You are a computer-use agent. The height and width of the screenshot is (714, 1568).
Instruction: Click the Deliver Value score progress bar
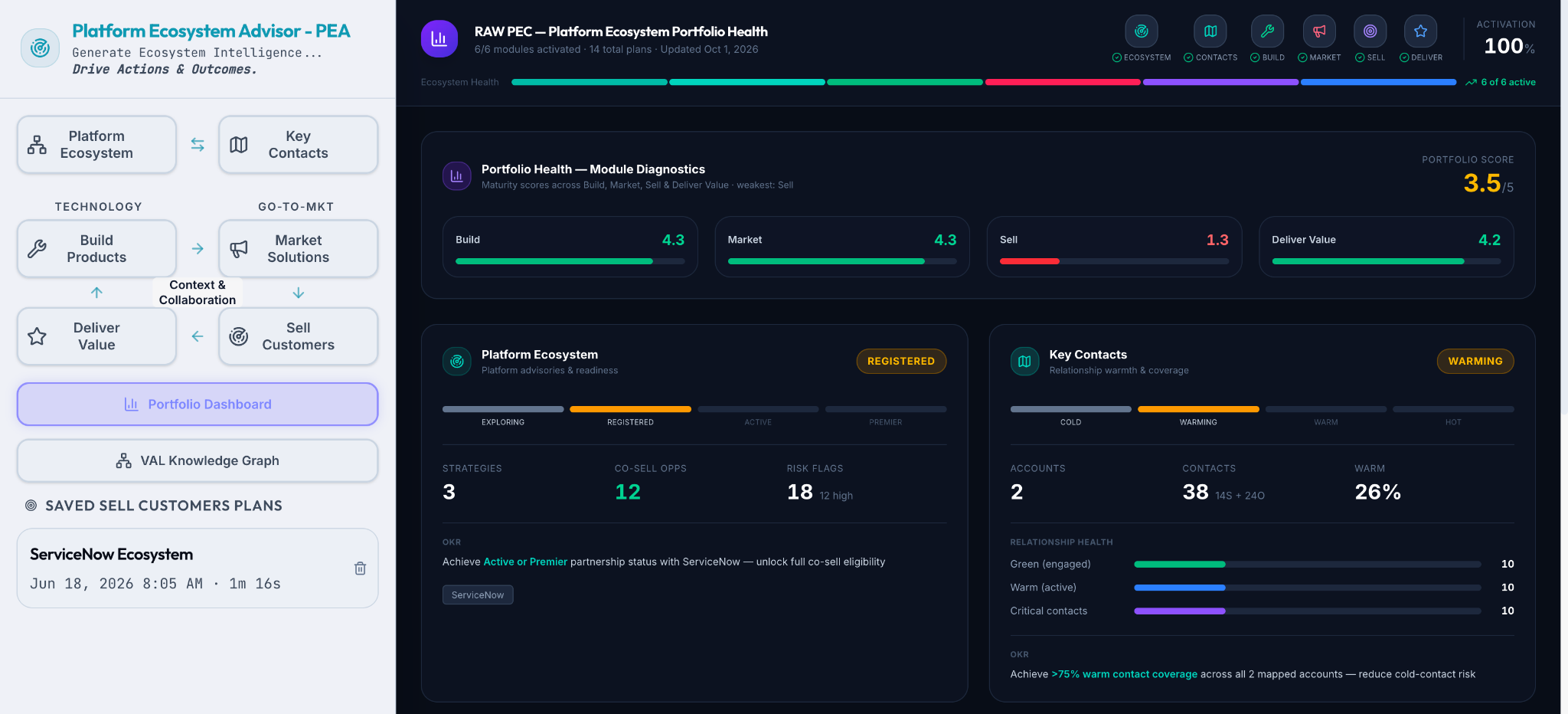tap(1387, 261)
